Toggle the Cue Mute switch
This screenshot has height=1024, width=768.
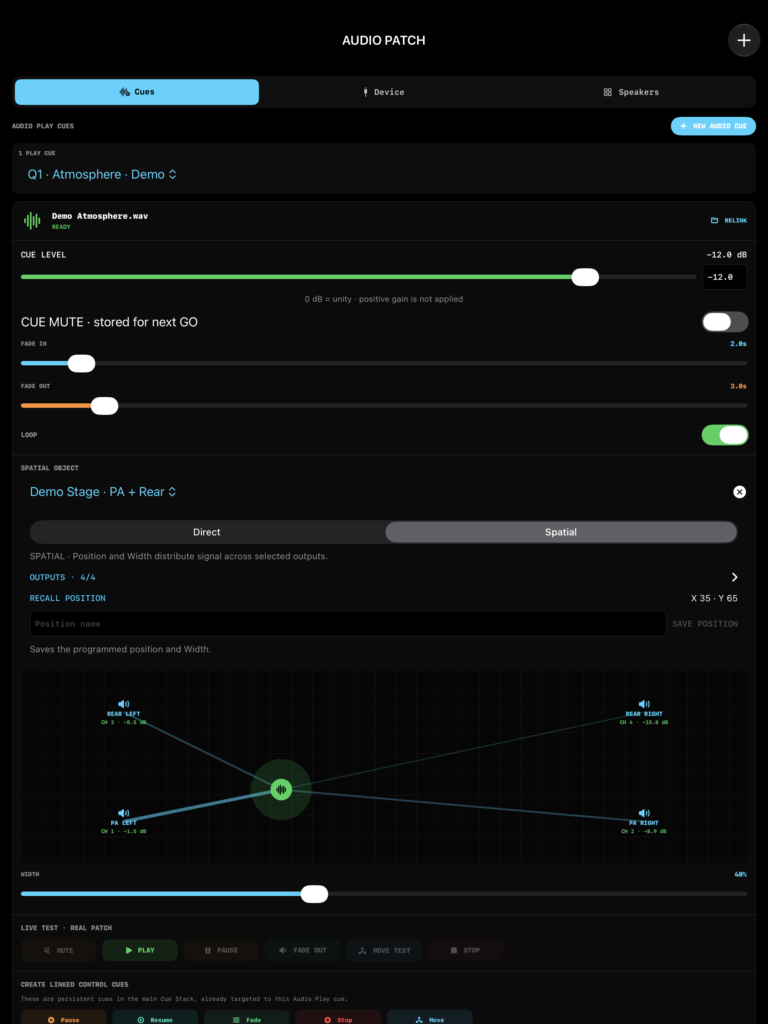point(725,322)
